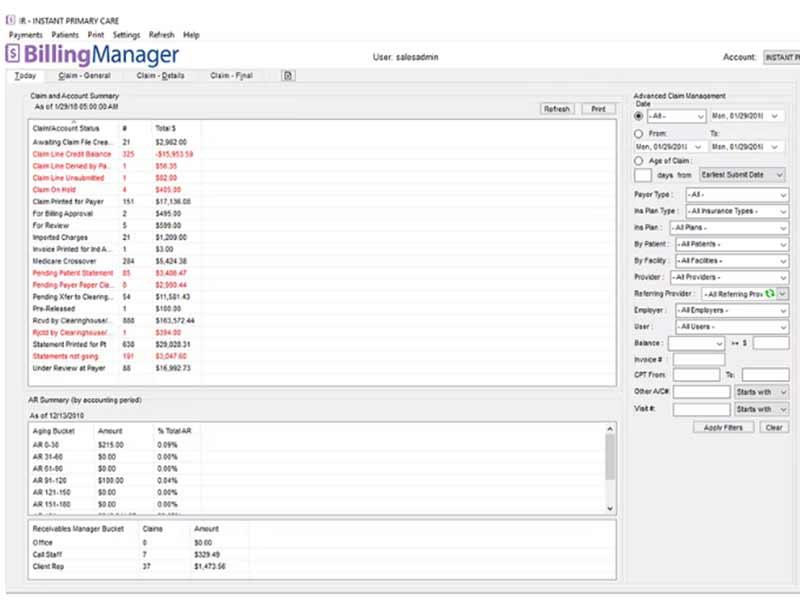Click the Age of Claim days field
The image size is (800, 600).
coord(642,175)
